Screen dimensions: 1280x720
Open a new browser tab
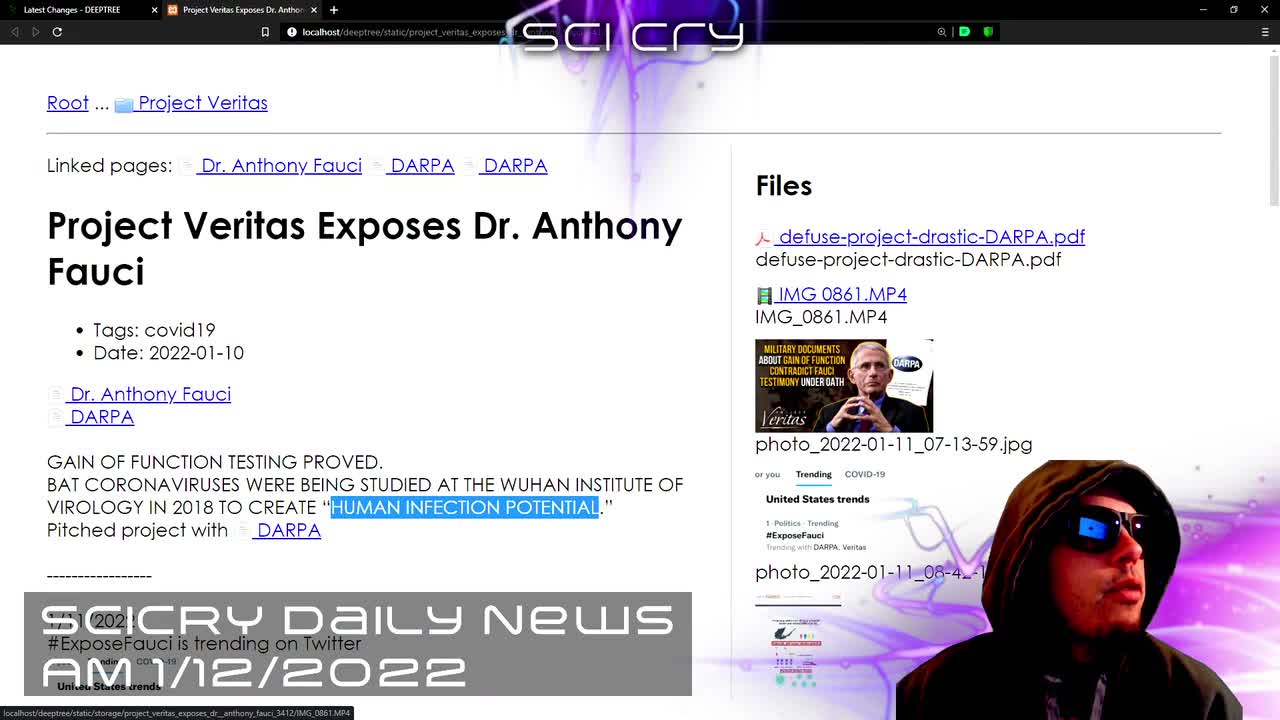(334, 10)
